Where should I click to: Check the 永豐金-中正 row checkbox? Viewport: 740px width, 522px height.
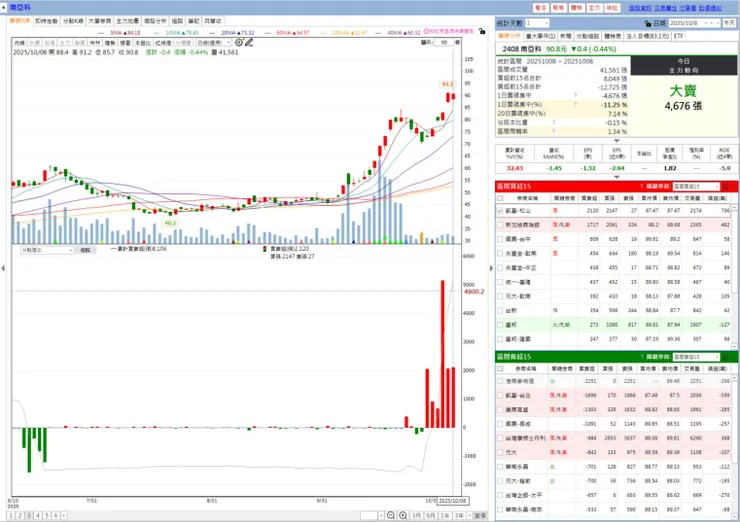[x=500, y=268]
